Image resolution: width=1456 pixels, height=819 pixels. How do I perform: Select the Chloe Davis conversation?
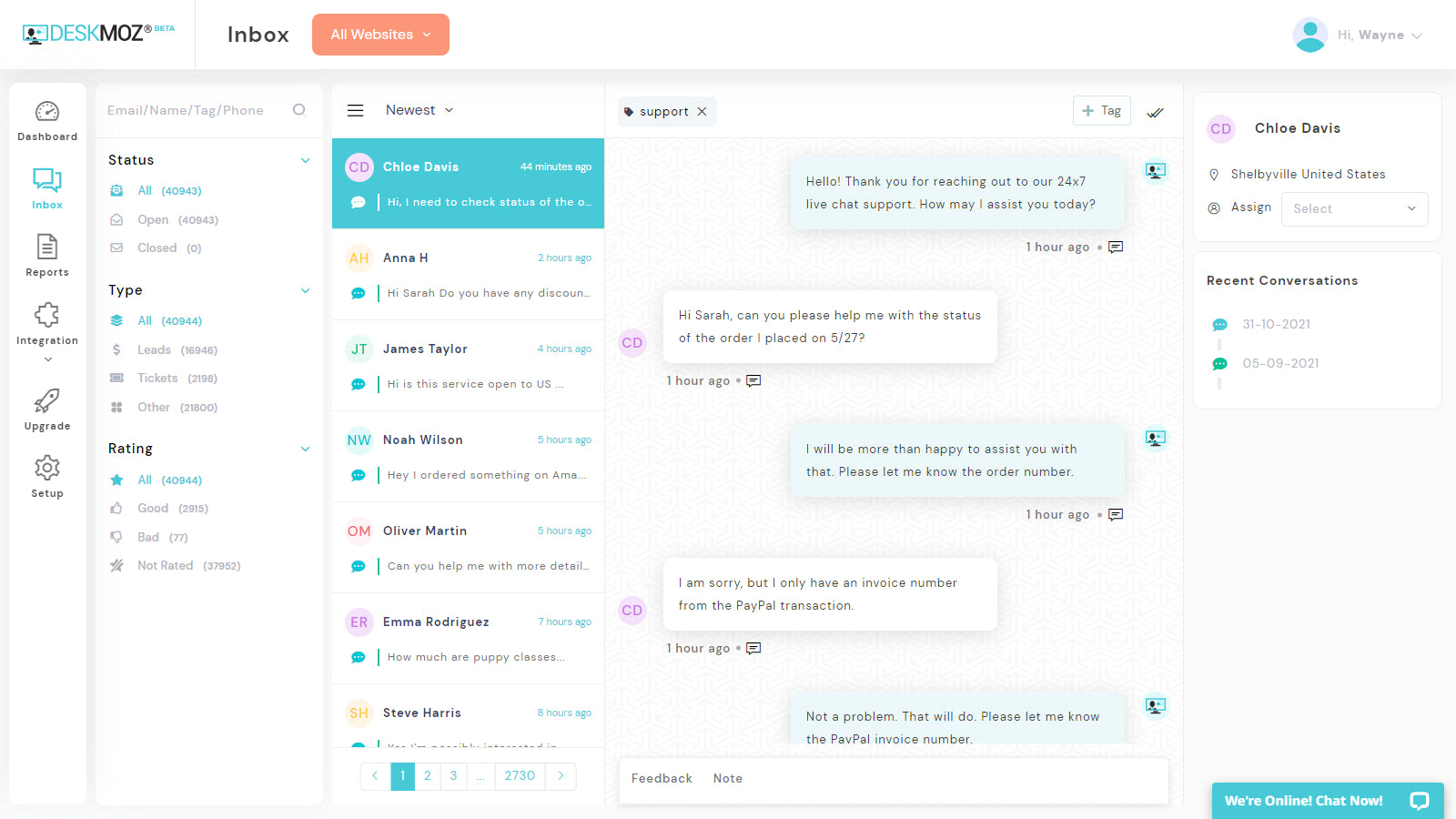coord(468,184)
